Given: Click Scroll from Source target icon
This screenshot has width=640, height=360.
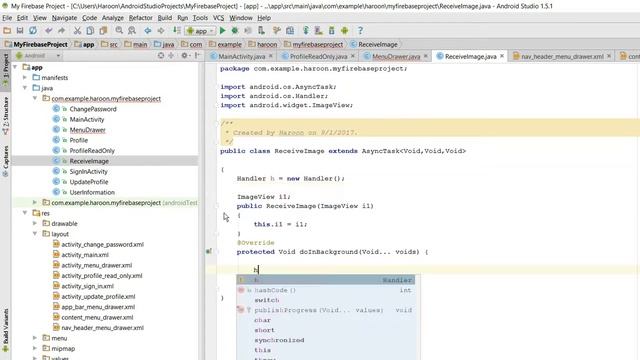Looking at the screenshot, I should tap(161, 56).
